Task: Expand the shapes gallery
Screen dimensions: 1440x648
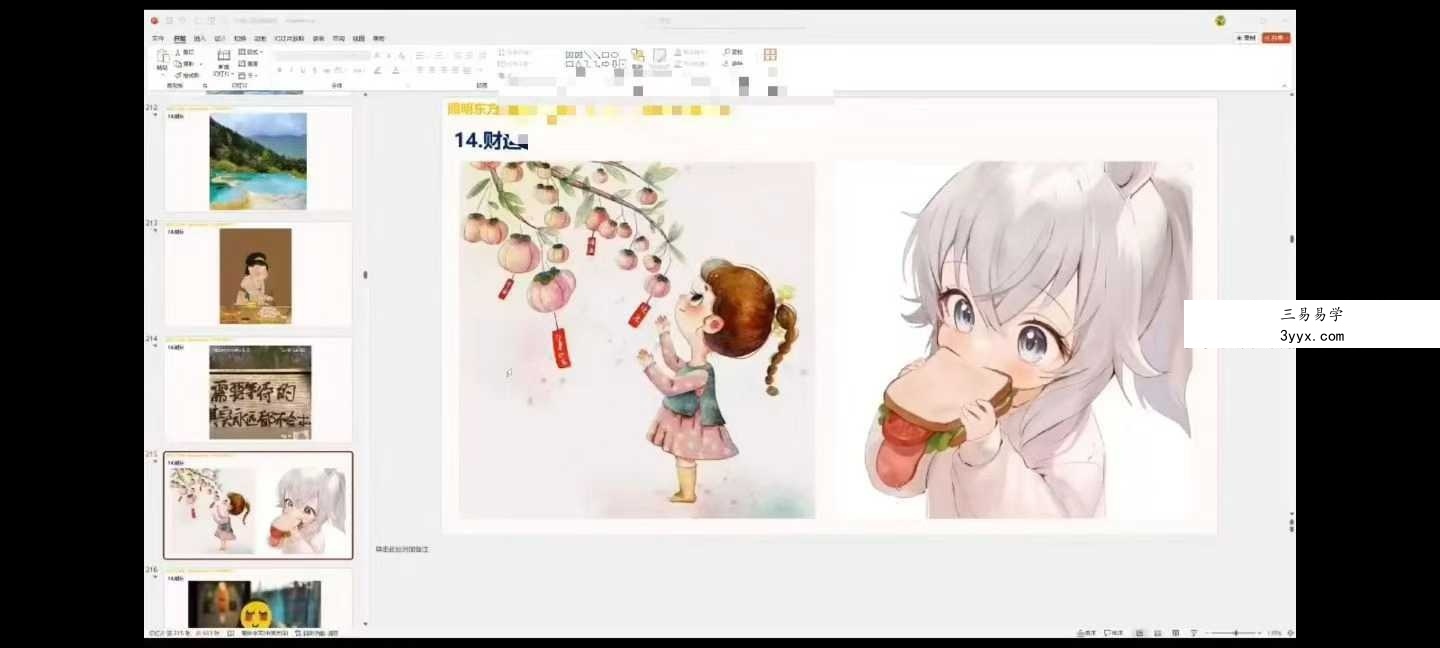Action: [622, 62]
